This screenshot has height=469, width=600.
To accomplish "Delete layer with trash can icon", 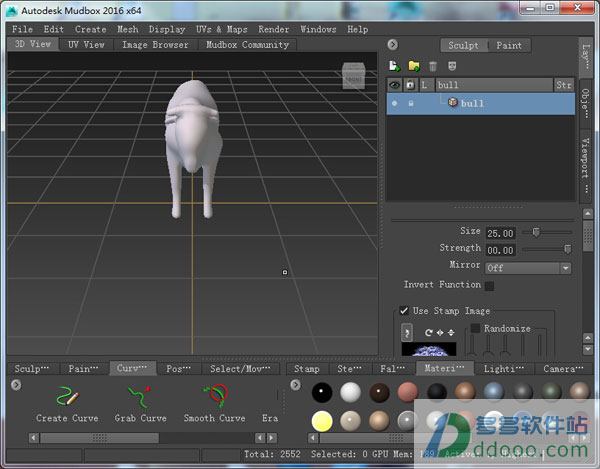I will coord(433,66).
